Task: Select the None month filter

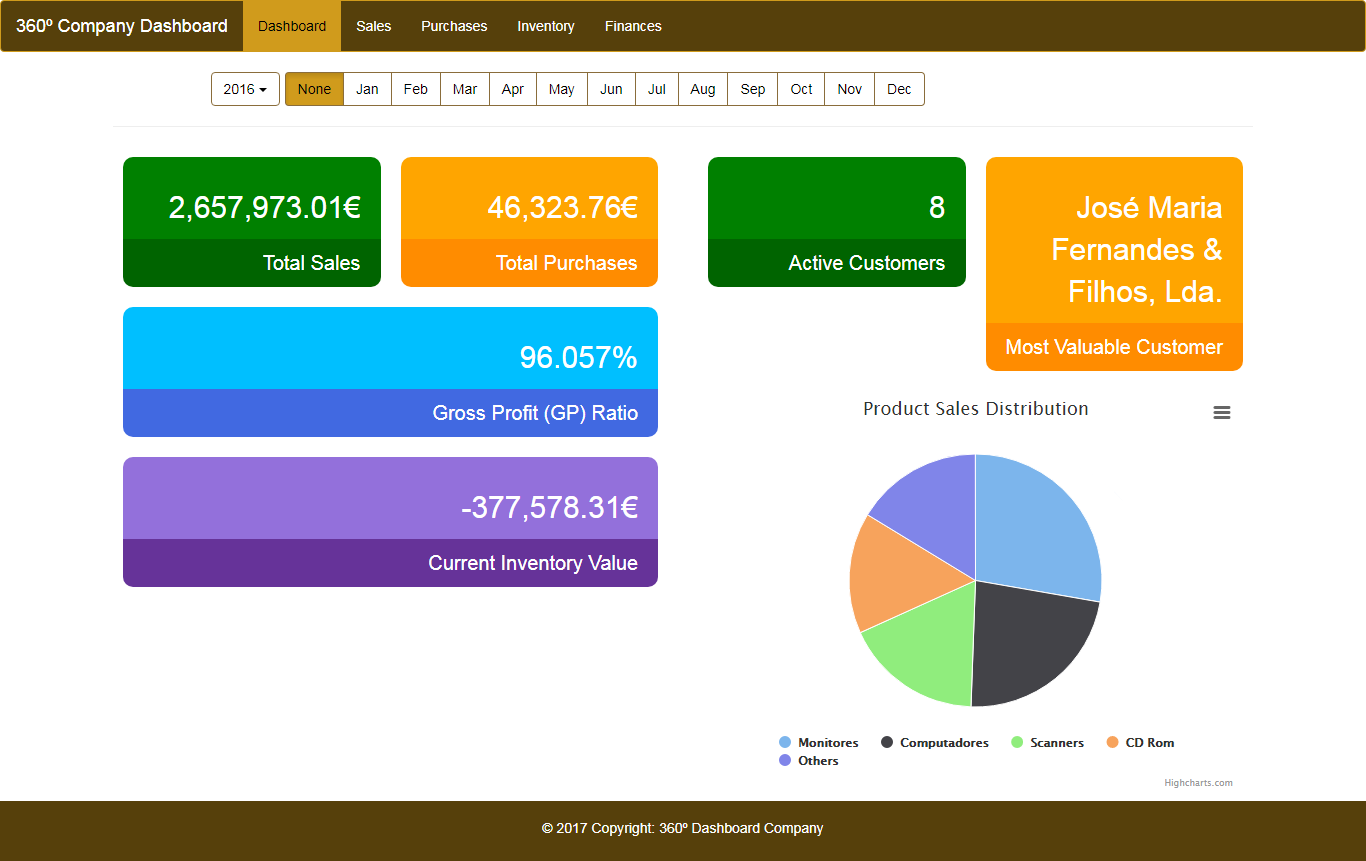Action: [314, 89]
